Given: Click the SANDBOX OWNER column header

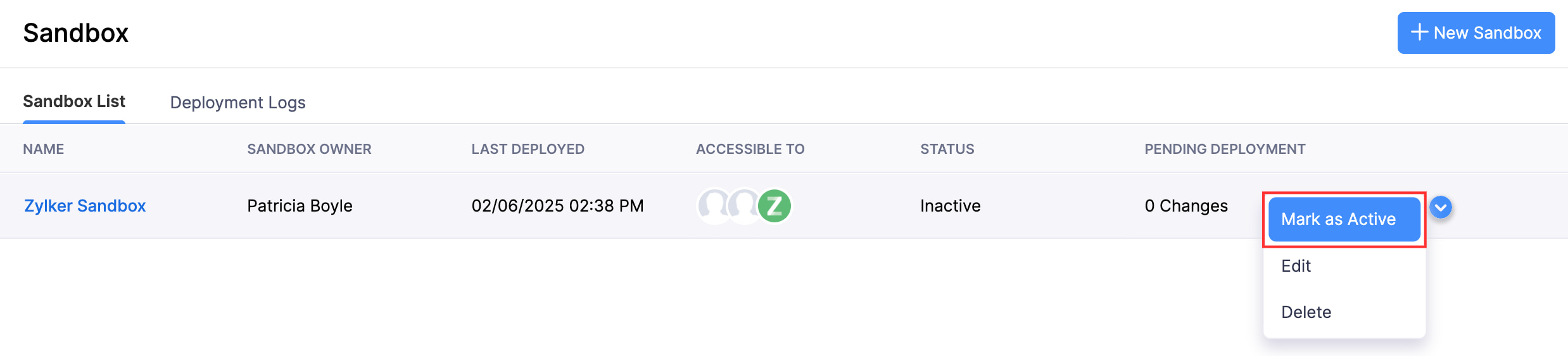Looking at the screenshot, I should pos(309,149).
